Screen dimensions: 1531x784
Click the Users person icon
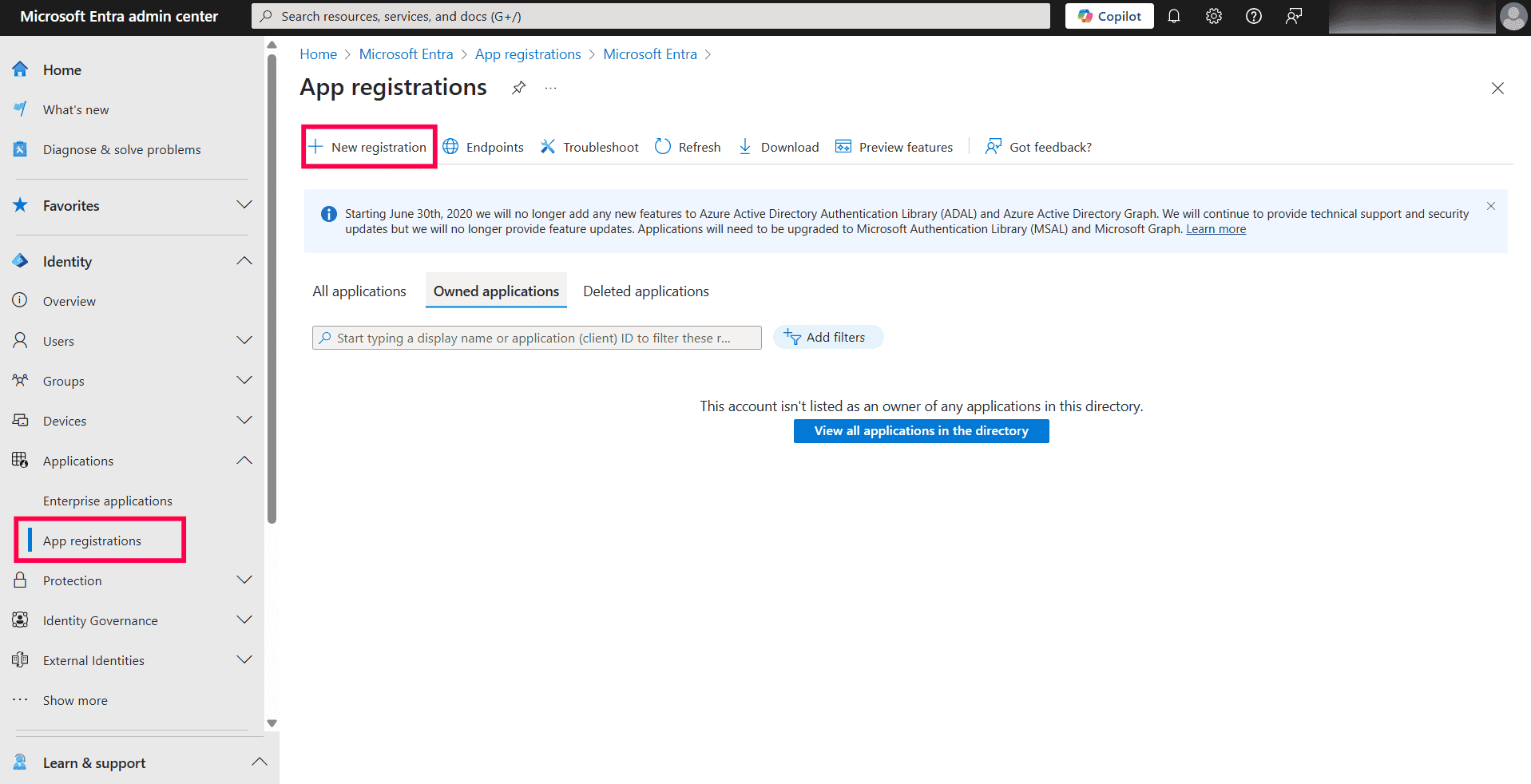(20, 341)
